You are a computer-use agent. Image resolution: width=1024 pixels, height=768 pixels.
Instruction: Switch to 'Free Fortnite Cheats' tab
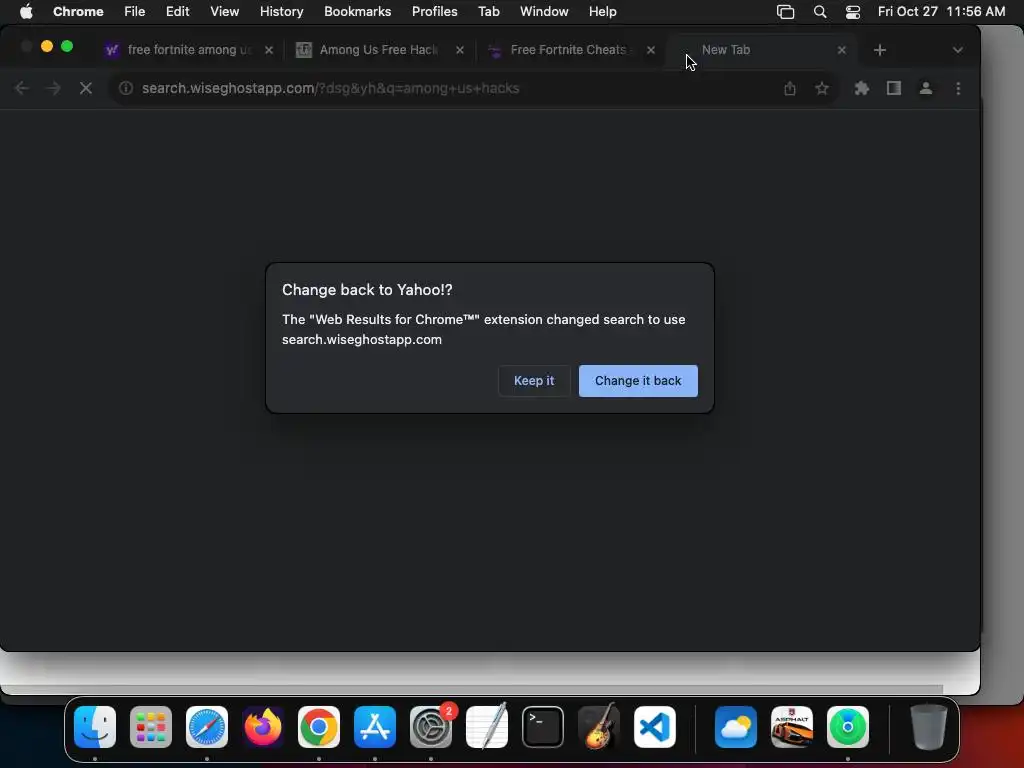(x=568, y=50)
